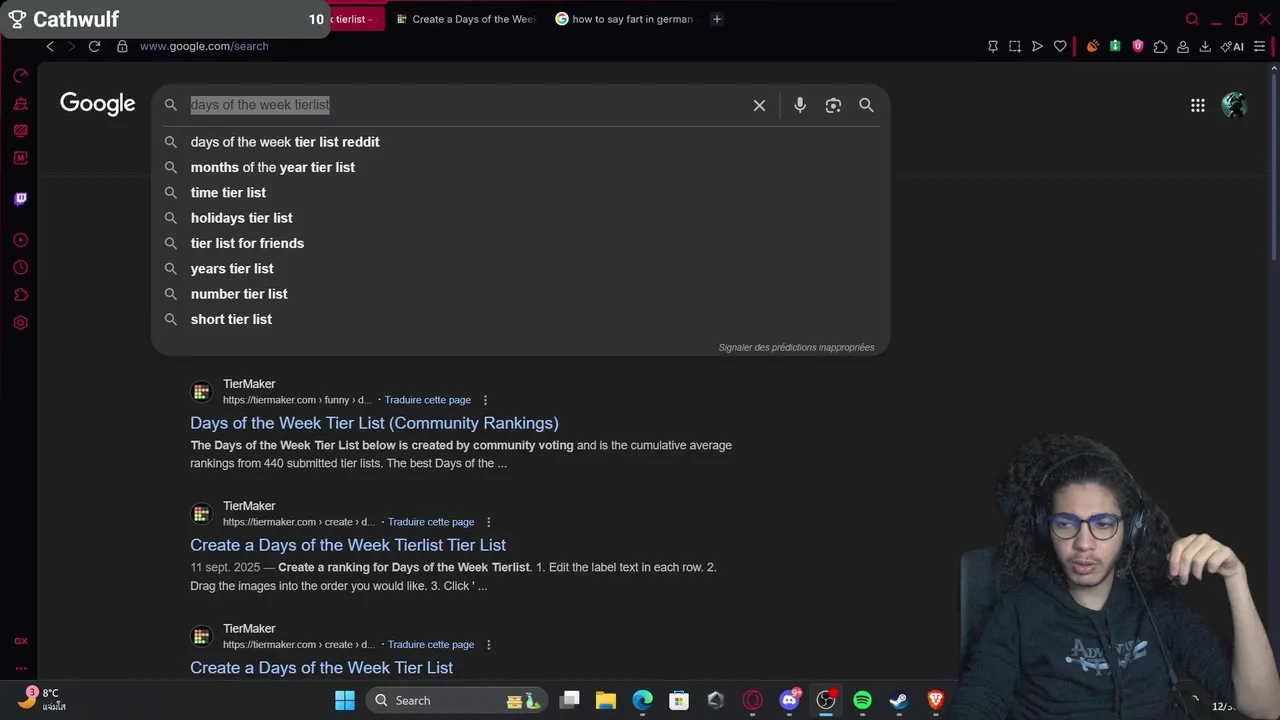Open 'Create a Days of the Week Tier List' result
This screenshot has width=1280, height=720.
click(321, 667)
